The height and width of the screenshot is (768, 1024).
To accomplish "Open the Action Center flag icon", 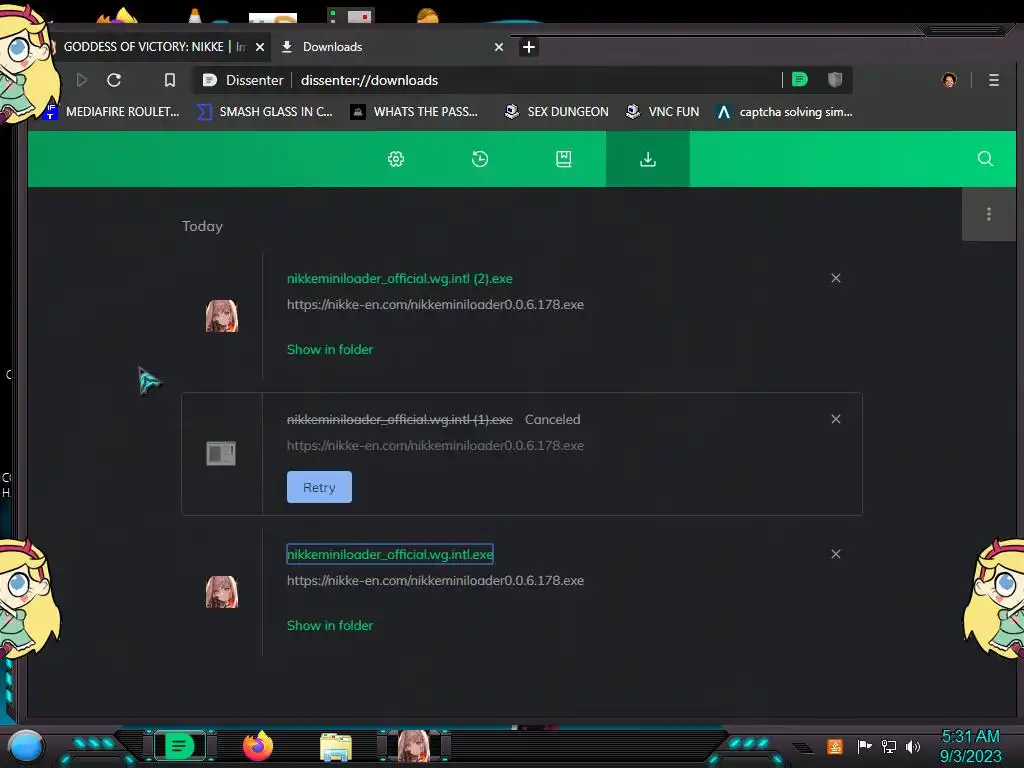I will [x=864, y=746].
